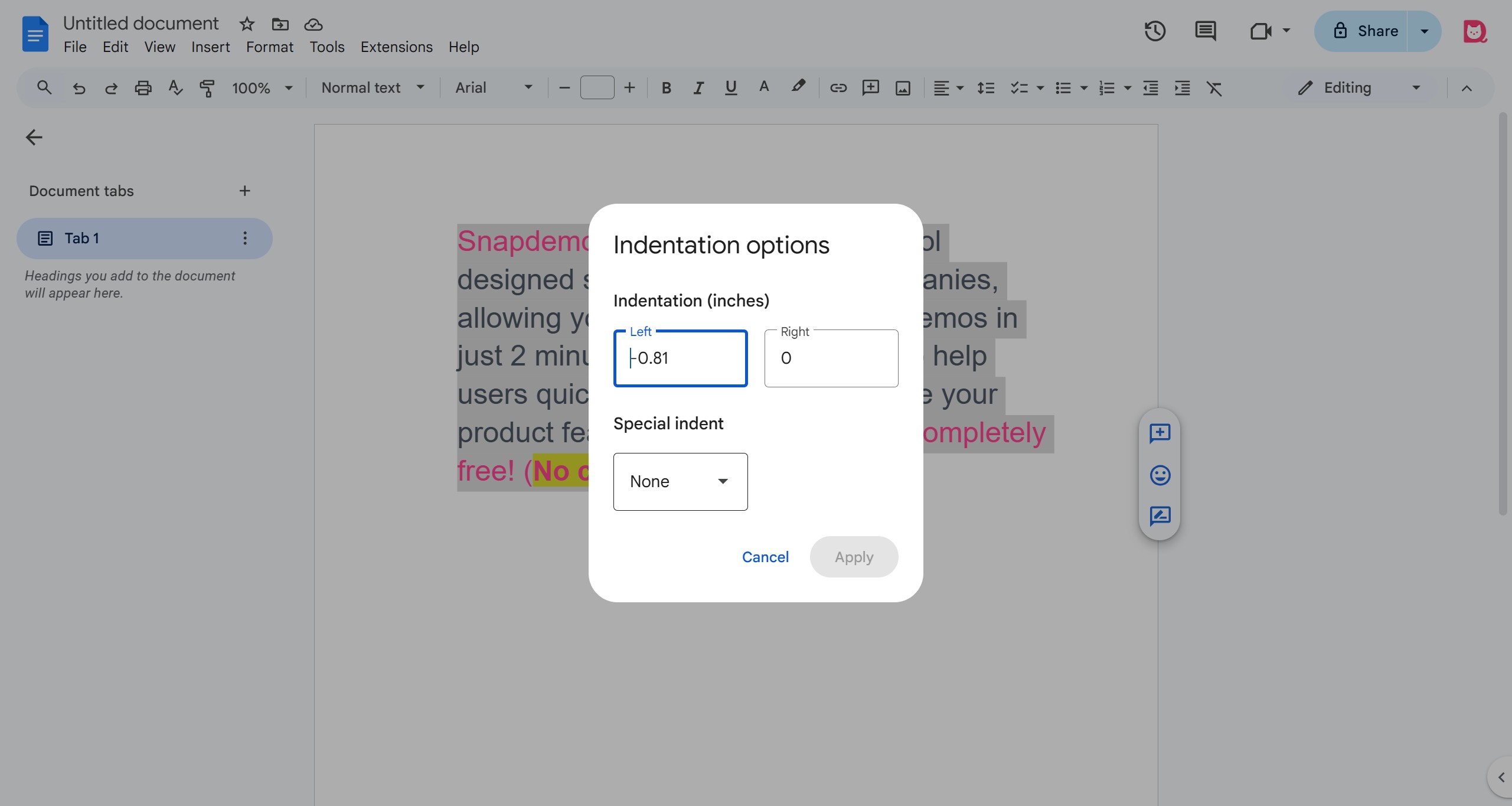Open the text alignment dropdown
The height and width of the screenshot is (806, 1512).
click(x=948, y=88)
